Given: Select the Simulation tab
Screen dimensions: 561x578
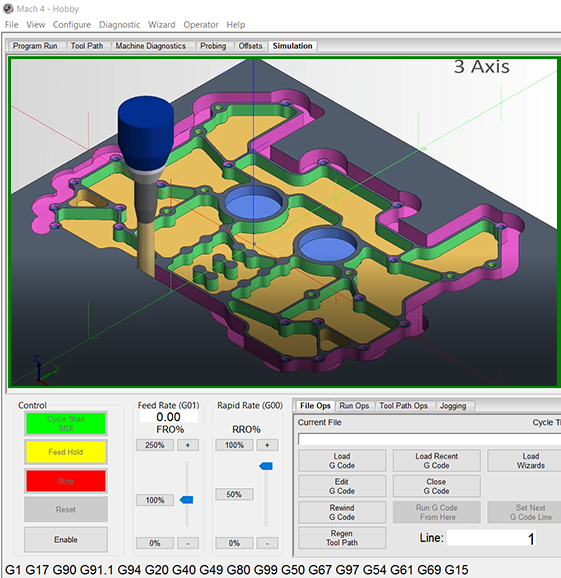Looking at the screenshot, I should (293, 46).
